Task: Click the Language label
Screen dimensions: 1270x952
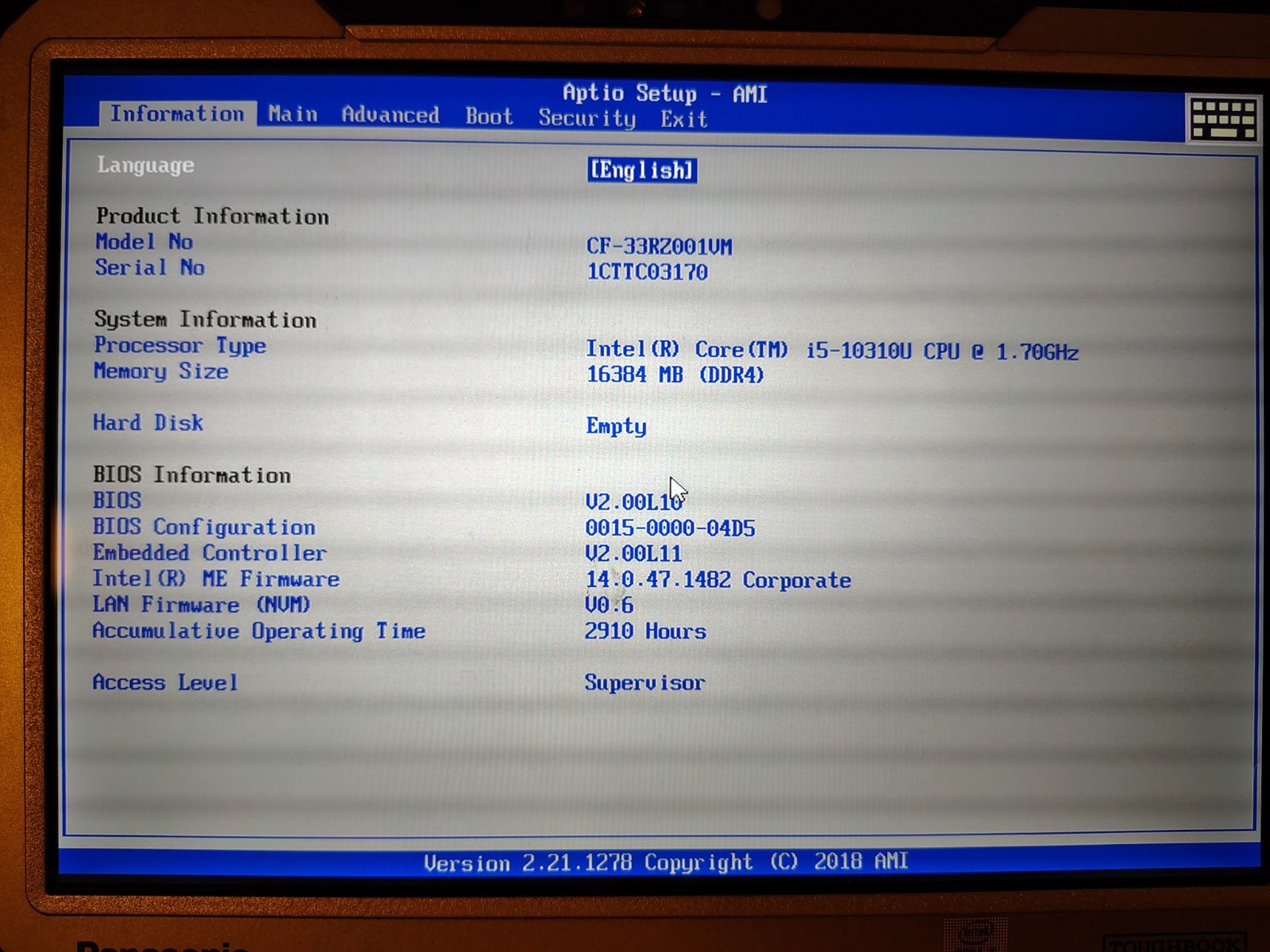Action: 145,165
